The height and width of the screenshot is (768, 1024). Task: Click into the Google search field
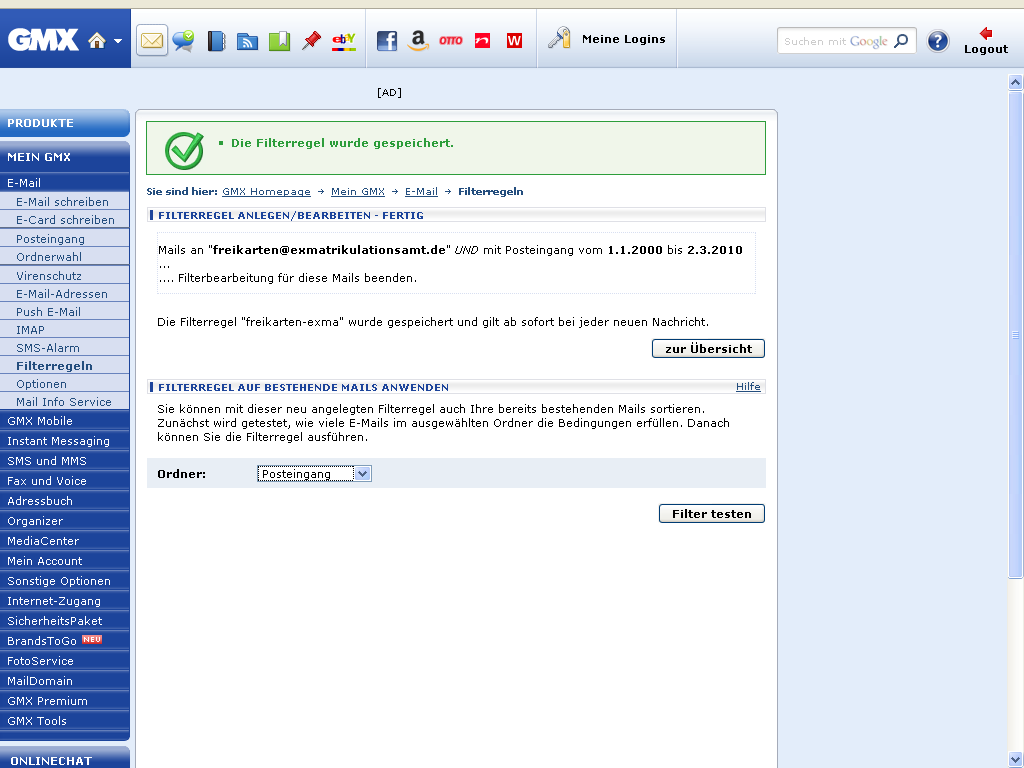(835, 41)
